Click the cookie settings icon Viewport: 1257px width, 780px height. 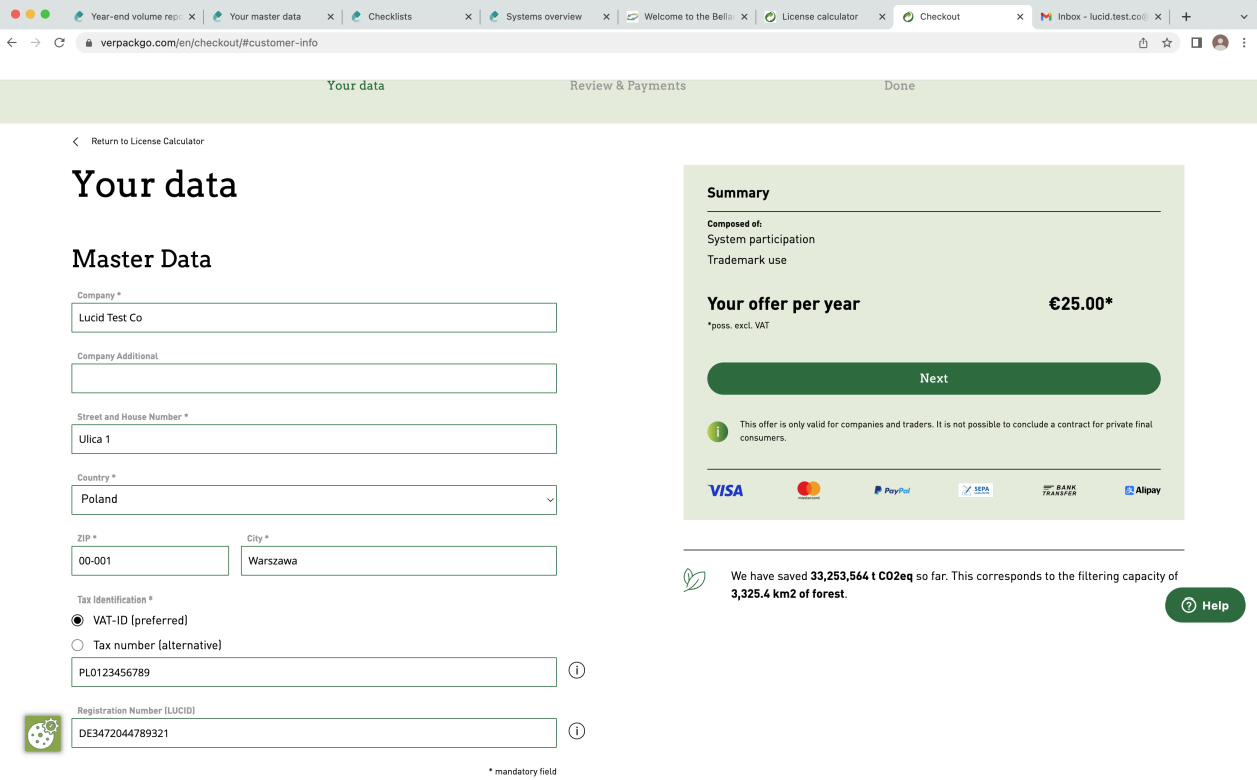click(43, 733)
